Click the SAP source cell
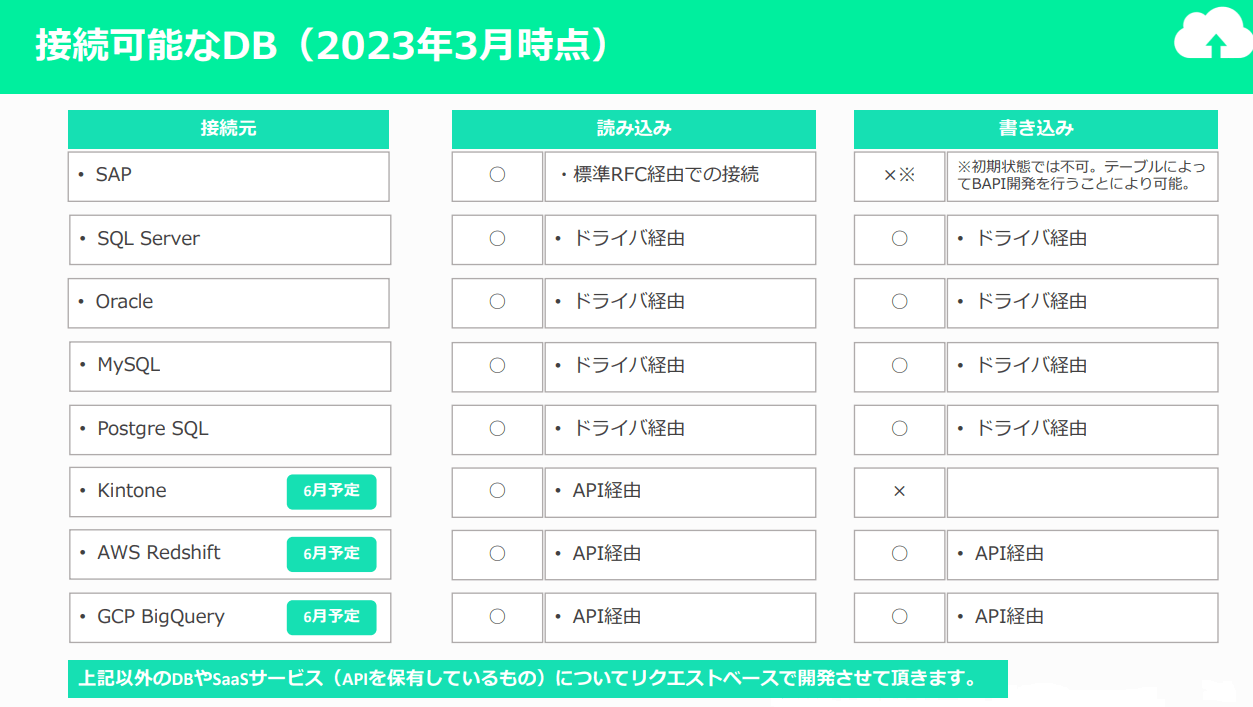1253x707 pixels. pos(228,176)
